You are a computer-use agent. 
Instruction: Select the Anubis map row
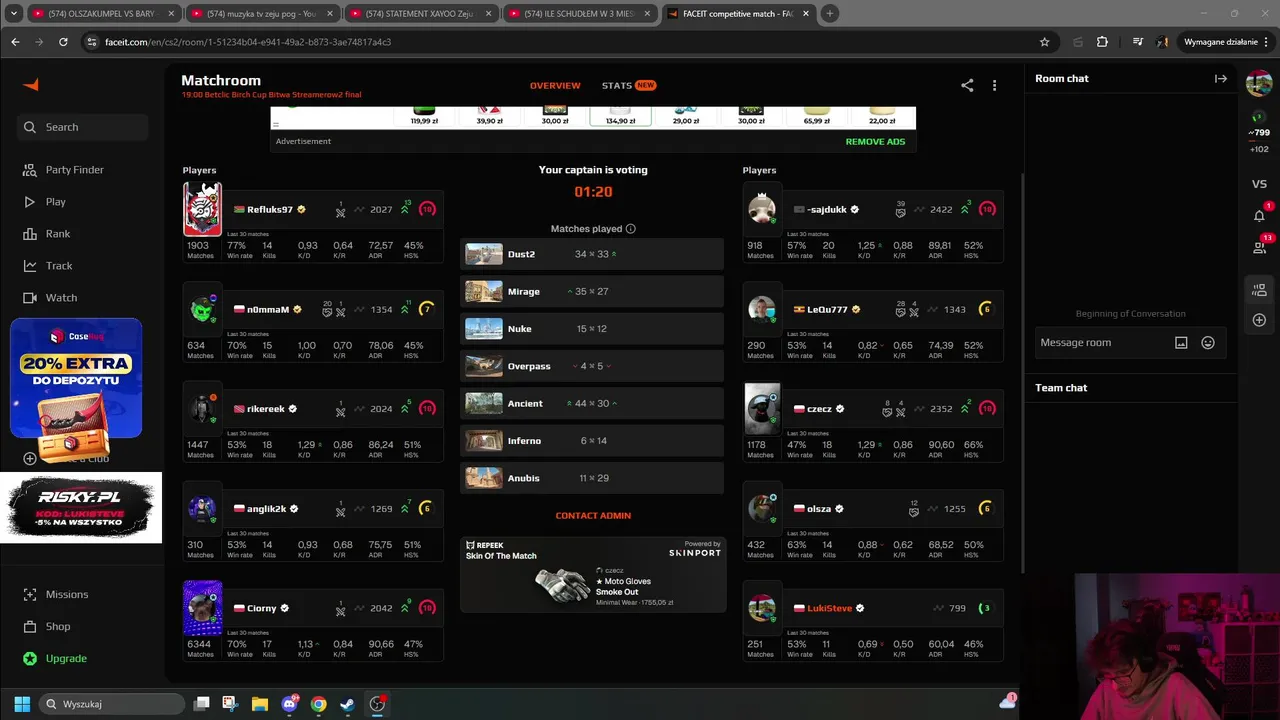point(592,478)
